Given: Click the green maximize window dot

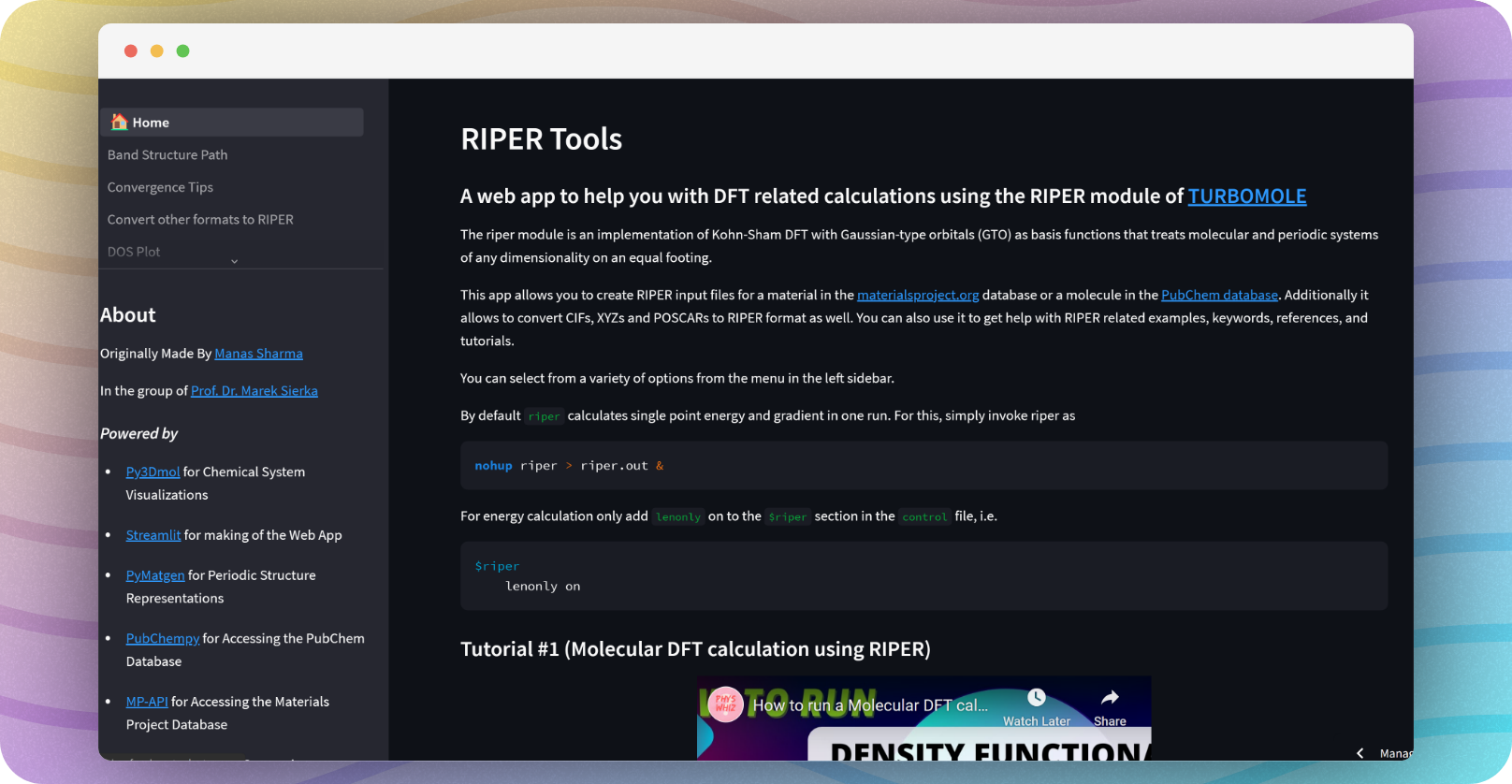Looking at the screenshot, I should 183,51.
